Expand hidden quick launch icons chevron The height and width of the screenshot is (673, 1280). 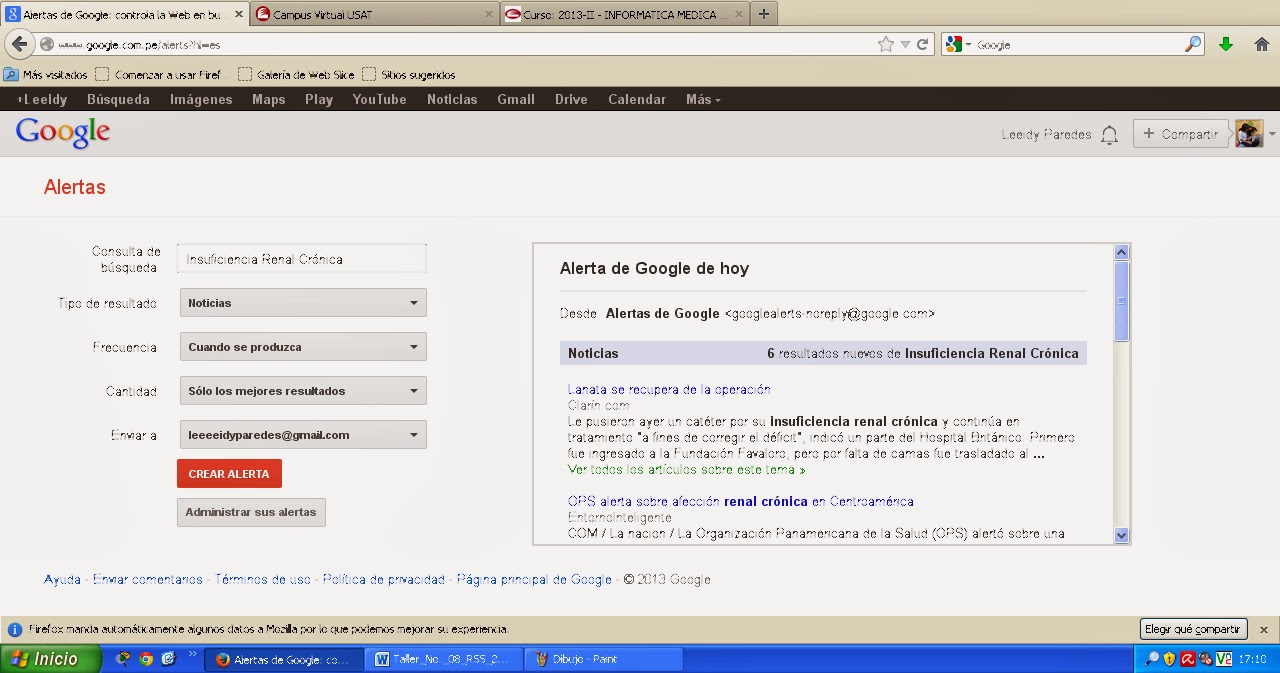point(191,654)
